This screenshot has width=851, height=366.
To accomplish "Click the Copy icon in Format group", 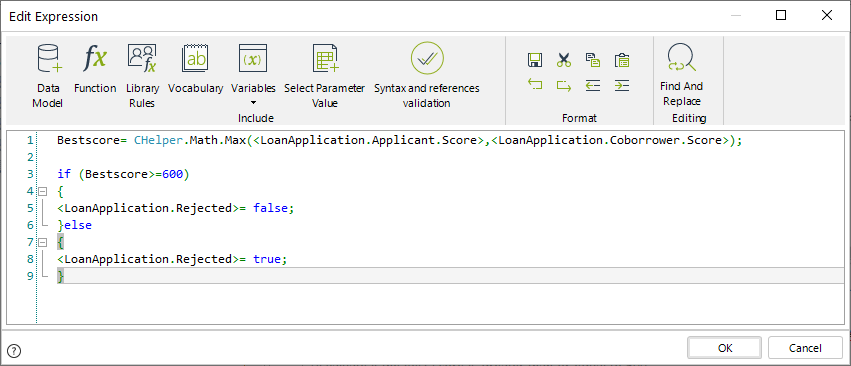I will click(593, 60).
